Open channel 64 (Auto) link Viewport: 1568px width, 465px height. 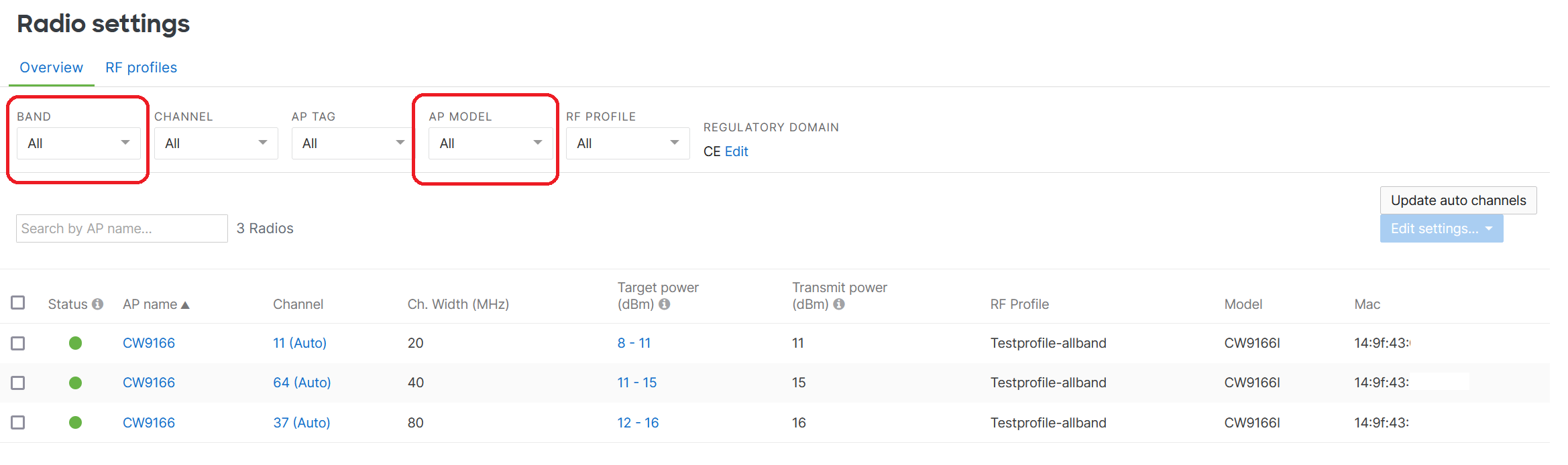pos(301,382)
